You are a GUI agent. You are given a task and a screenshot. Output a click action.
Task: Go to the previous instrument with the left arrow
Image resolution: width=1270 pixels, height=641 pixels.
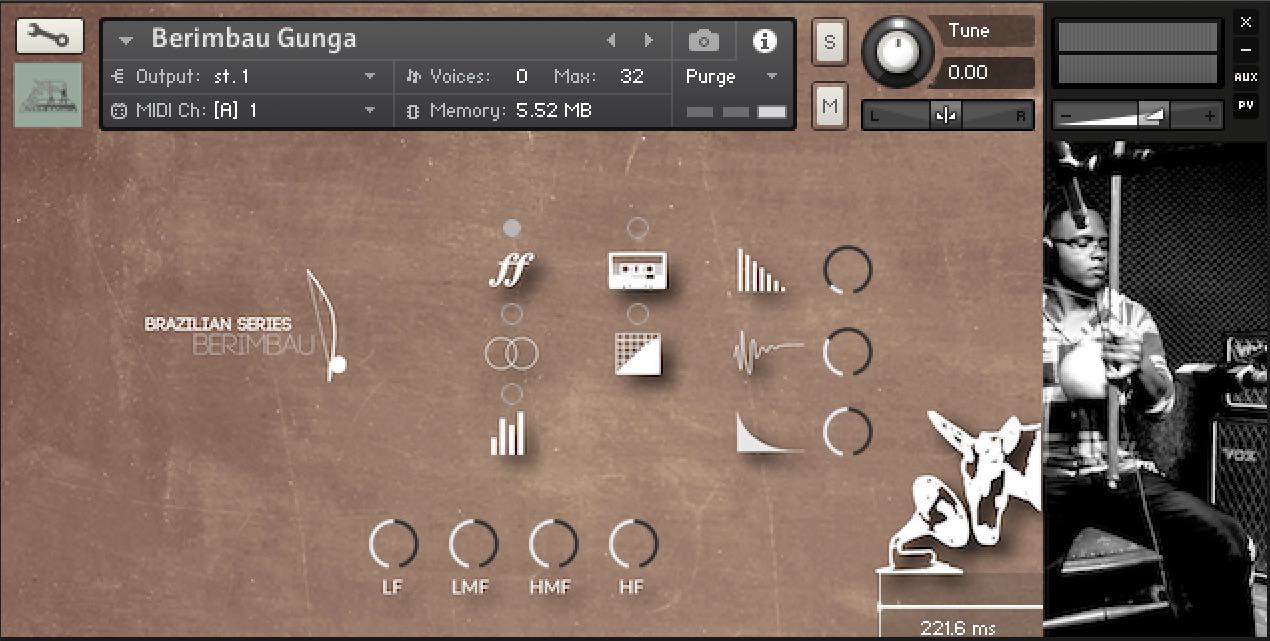[x=612, y=41]
